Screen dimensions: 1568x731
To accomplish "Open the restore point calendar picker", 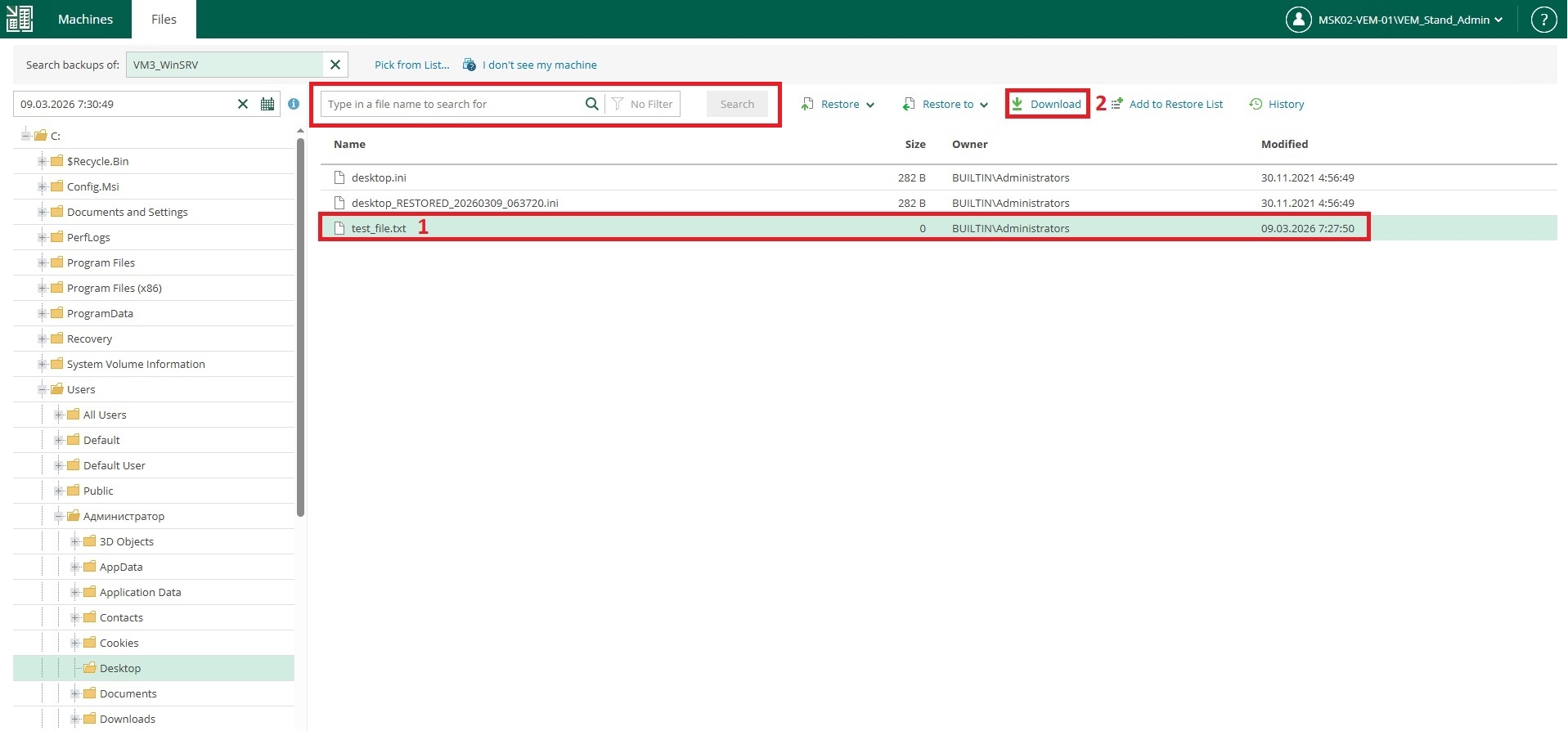I will [267, 104].
